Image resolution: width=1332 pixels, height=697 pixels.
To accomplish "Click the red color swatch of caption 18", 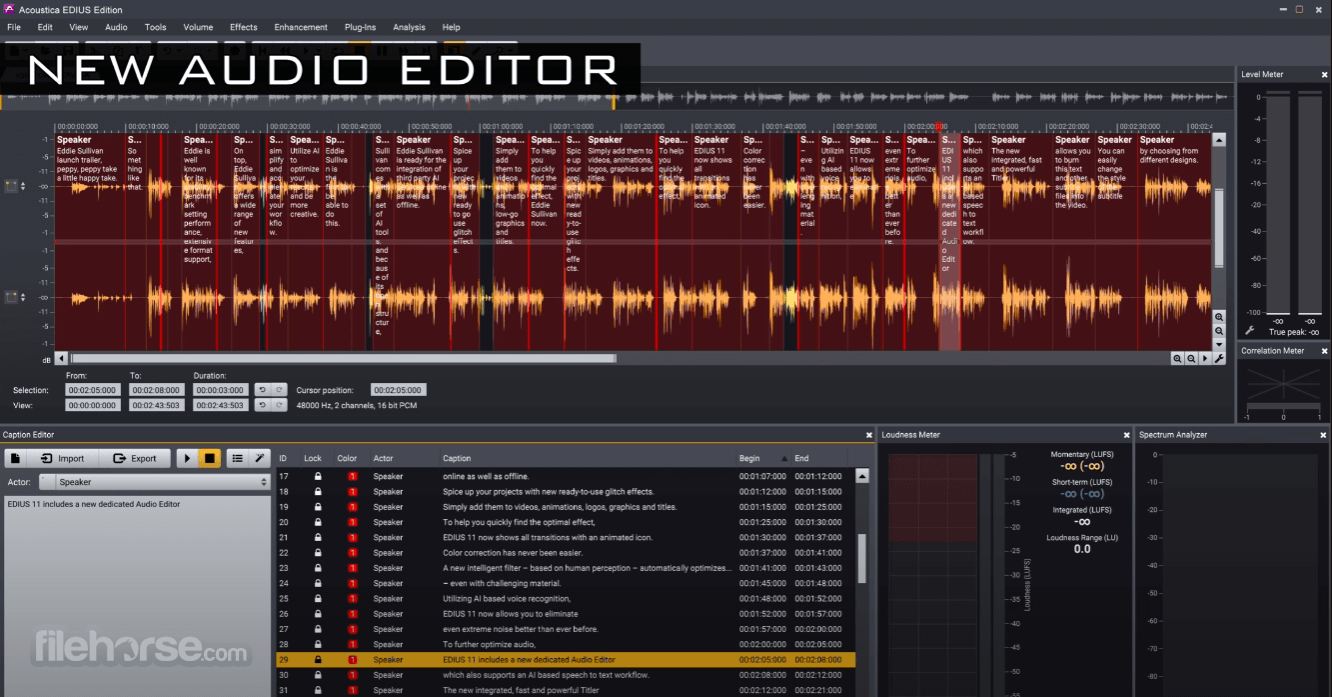I will (x=352, y=492).
